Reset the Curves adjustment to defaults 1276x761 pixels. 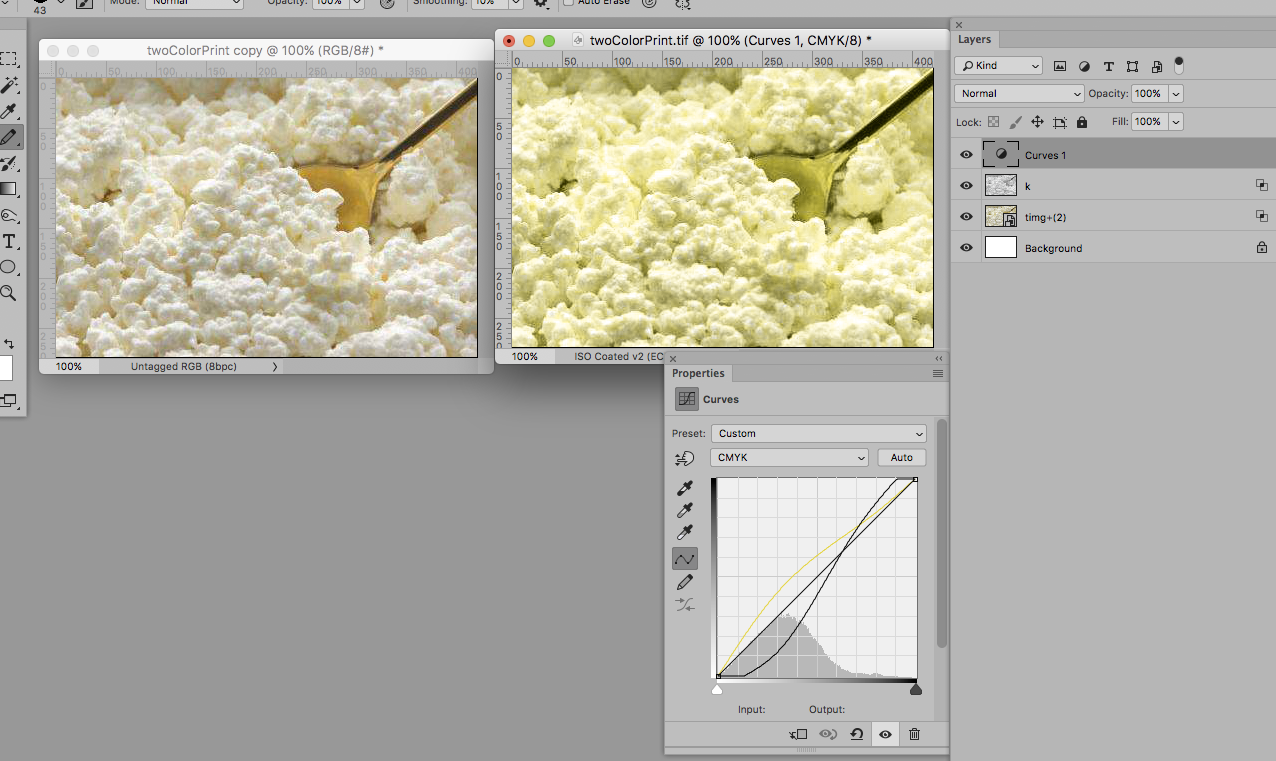coord(856,734)
